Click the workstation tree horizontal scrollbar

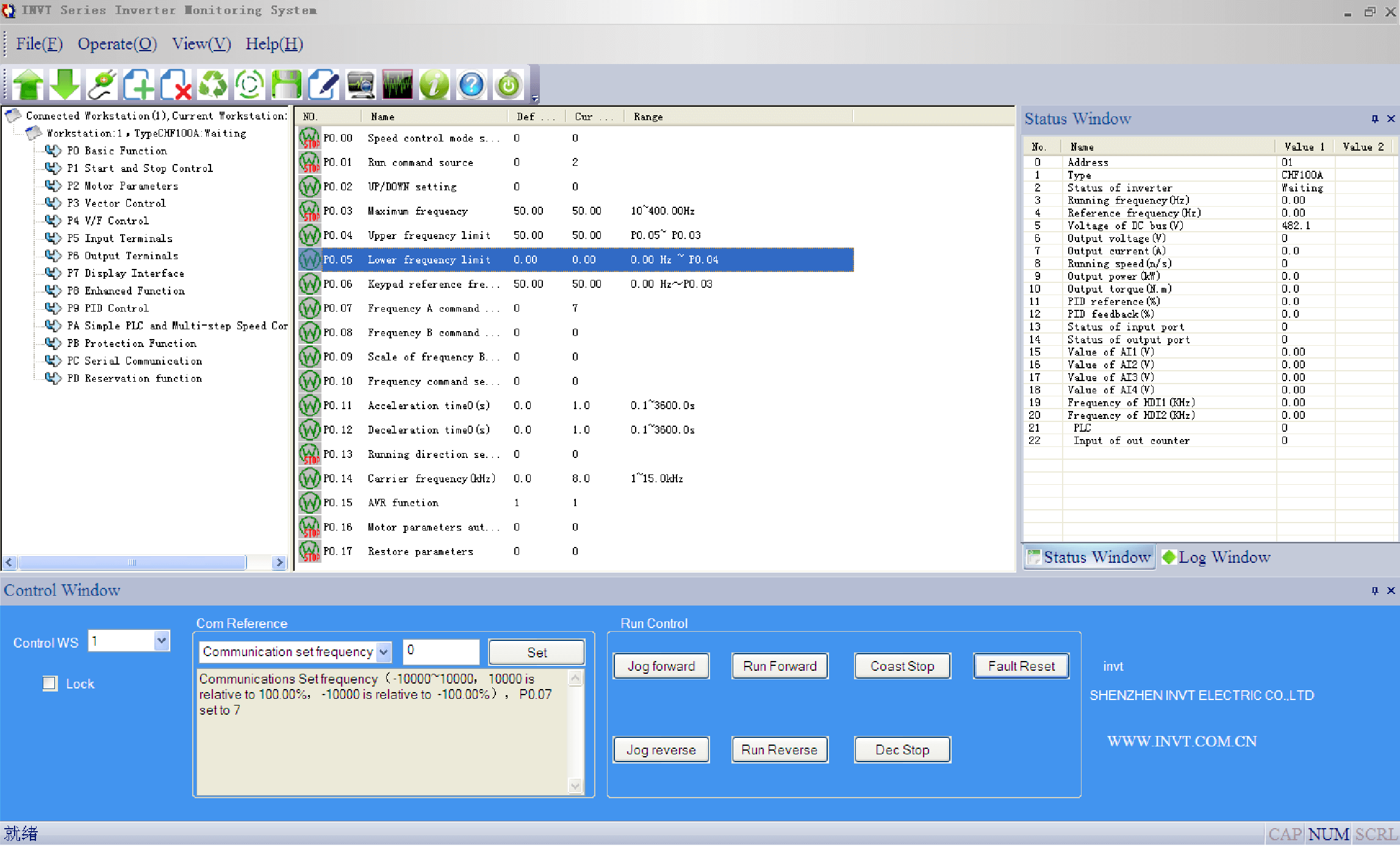144,562
